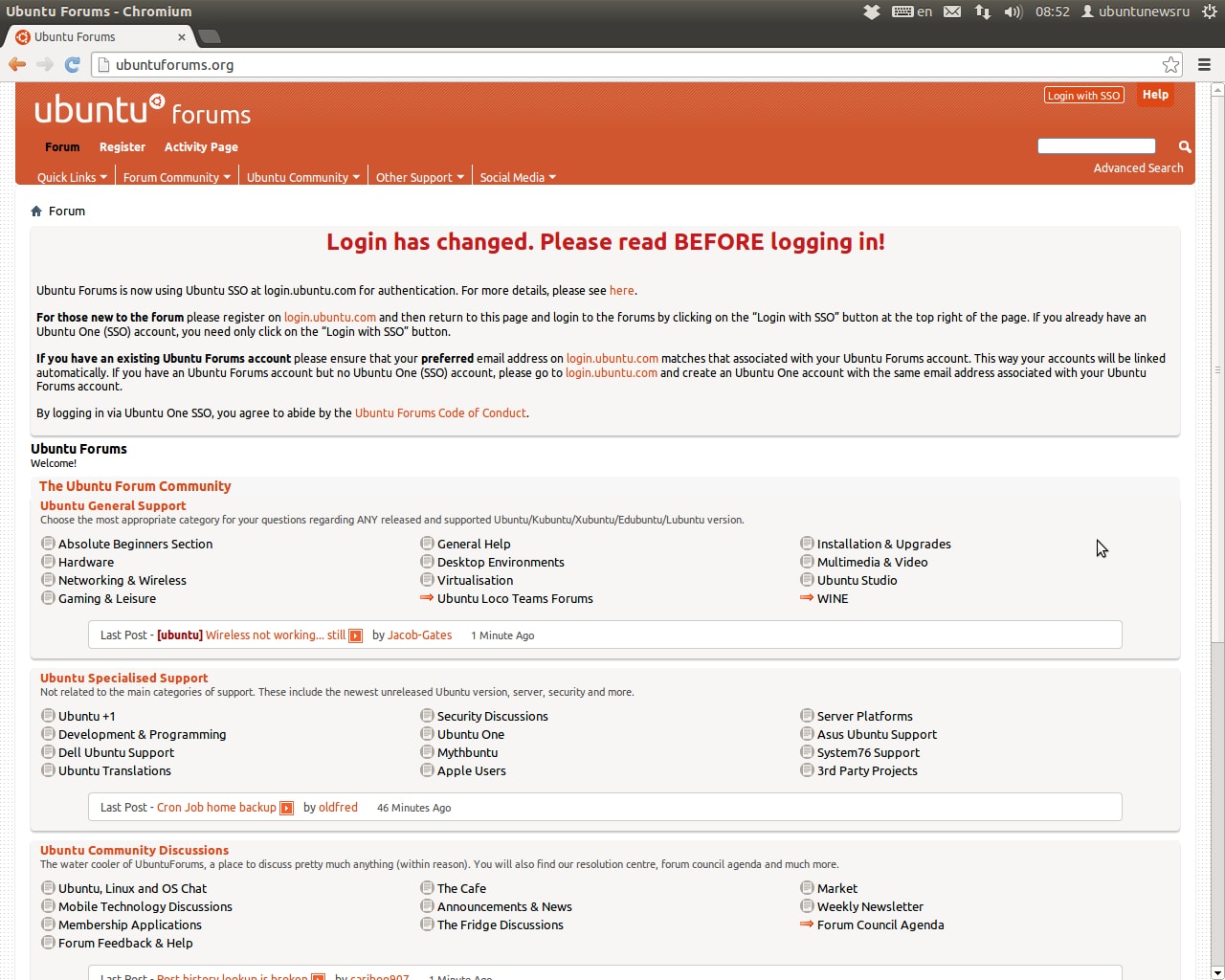
Task: Open the Ubuntu General Support heading link
Action: [x=113, y=505]
